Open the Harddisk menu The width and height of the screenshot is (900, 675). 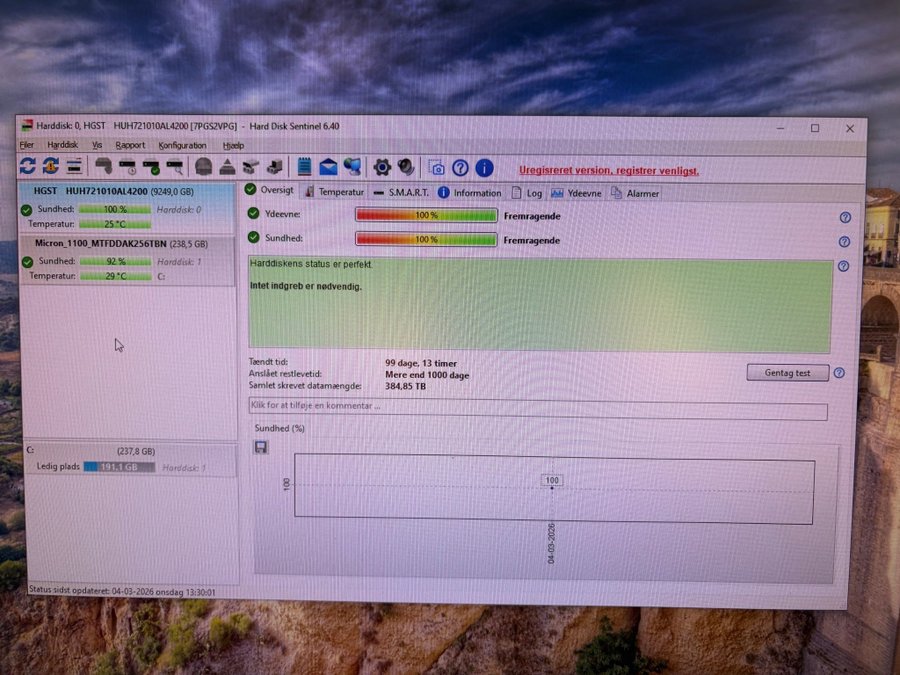tap(63, 145)
